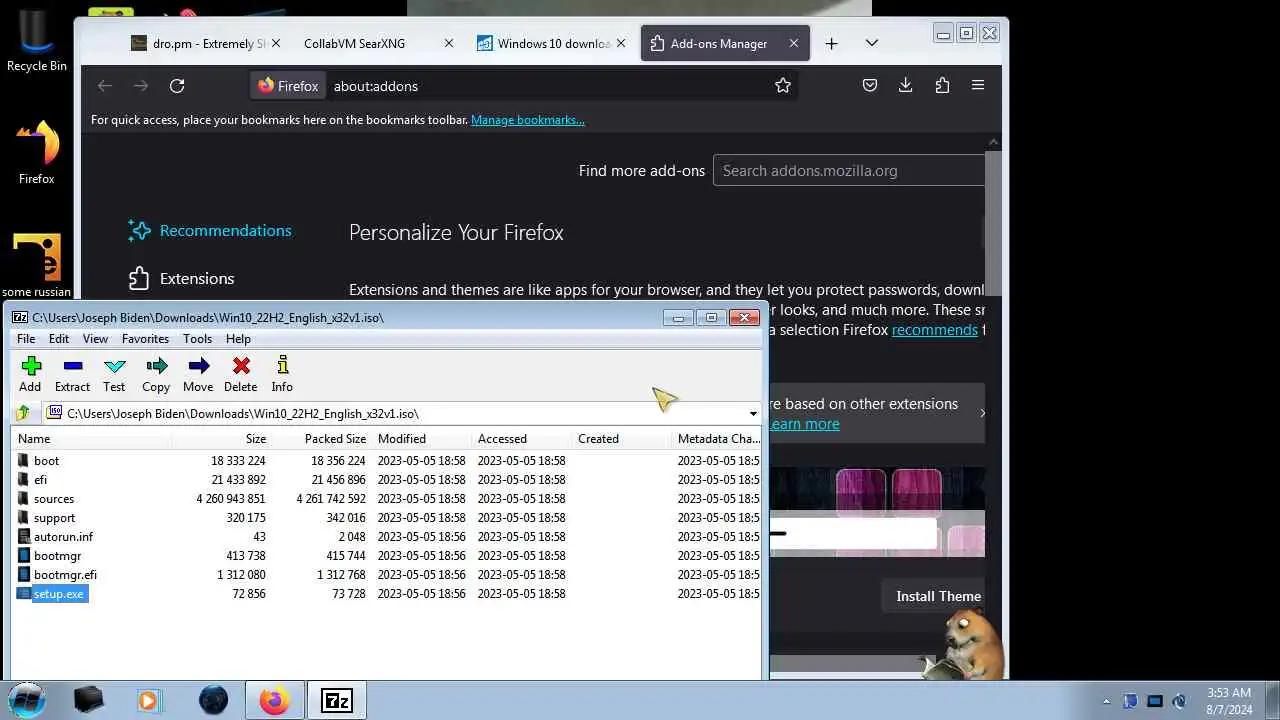Click the Add button in 7-Zip toolbar
The height and width of the screenshot is (720, 1280).
pos(30,375)
